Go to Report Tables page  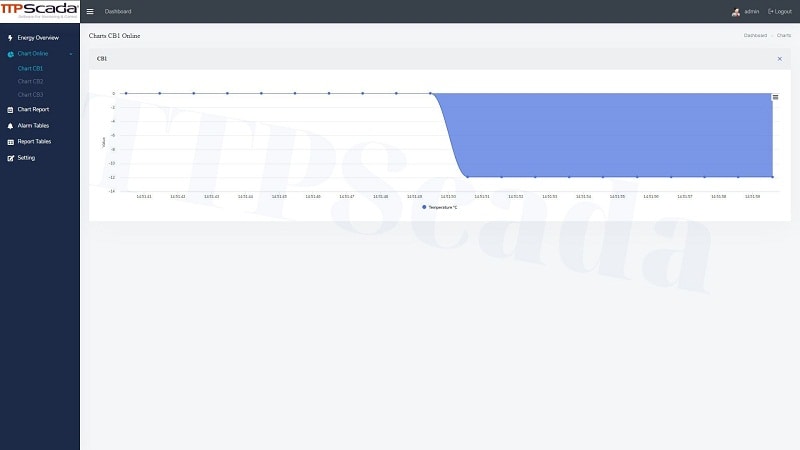[x=34, y=142]
